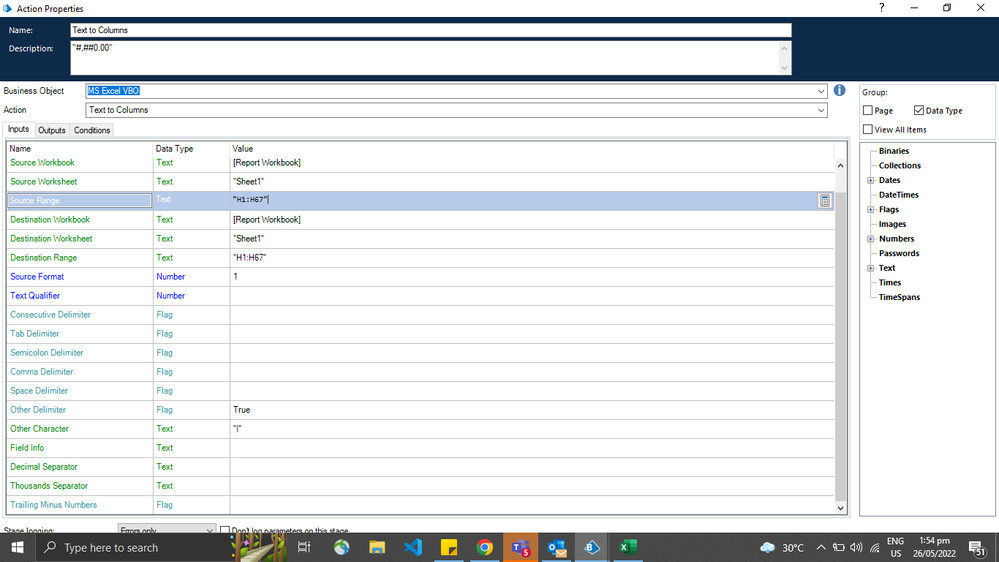
Task: Edit the Other Delimiter value True
Action: tap(531, 410)
